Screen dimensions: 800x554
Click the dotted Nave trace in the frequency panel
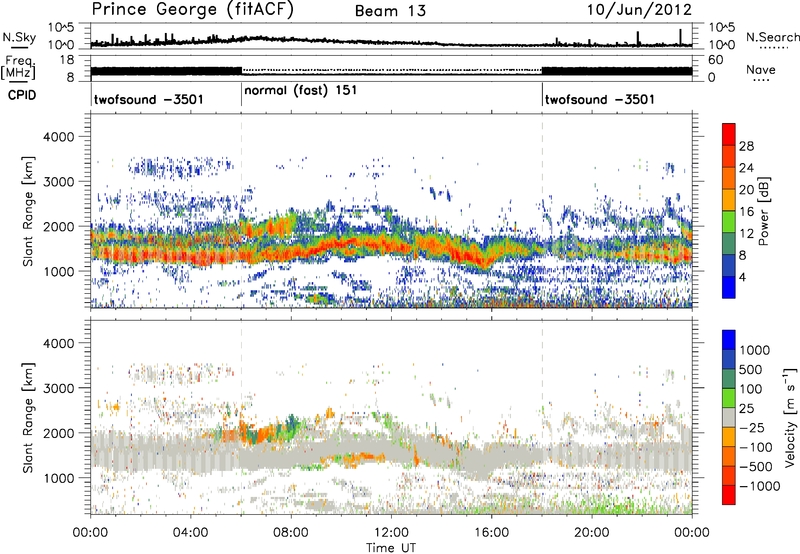pyautogui.click(x=391, y=69)
